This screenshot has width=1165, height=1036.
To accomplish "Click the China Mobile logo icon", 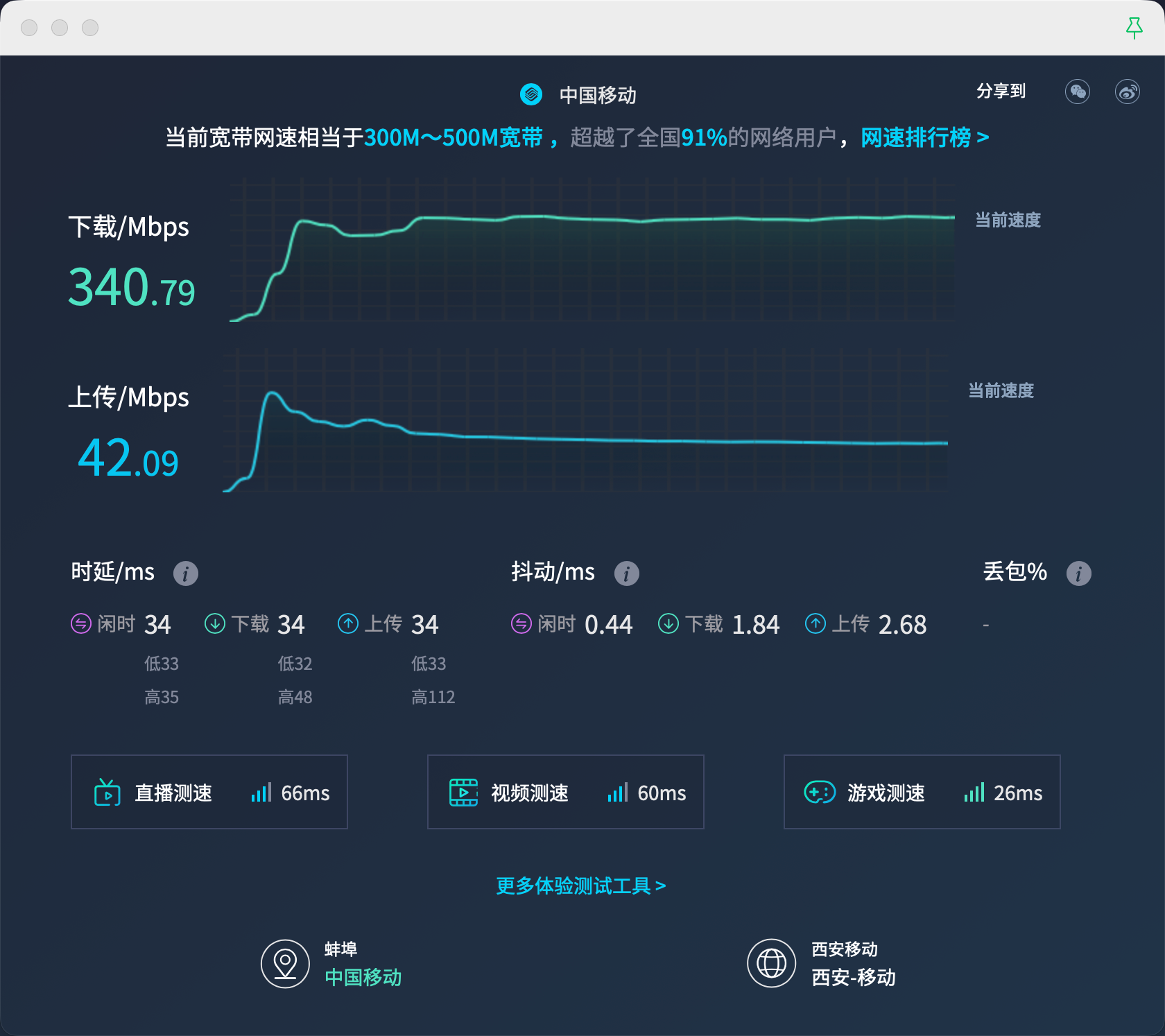I will point(531,94).
